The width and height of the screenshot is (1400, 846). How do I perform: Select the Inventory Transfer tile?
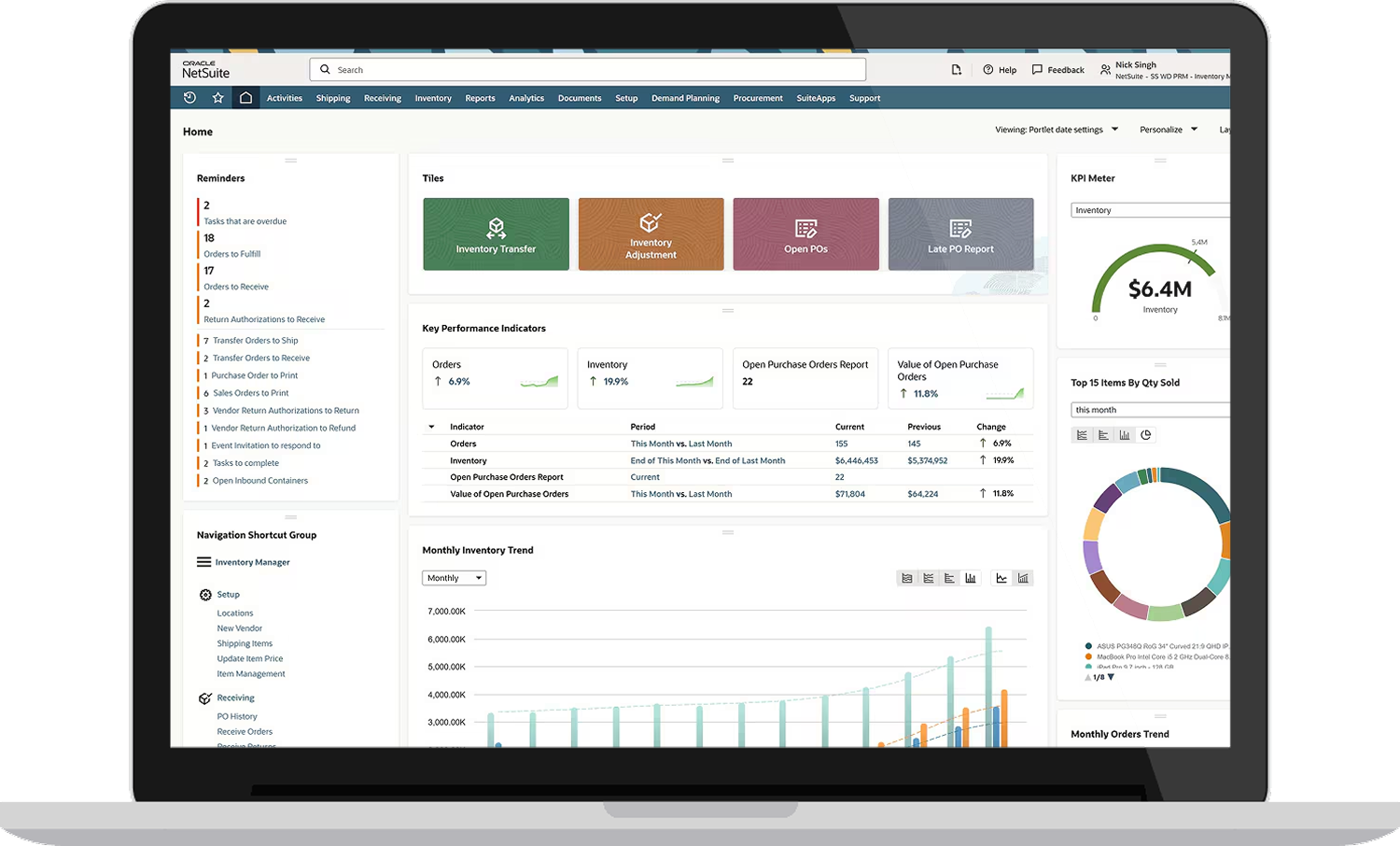(496, 233)
